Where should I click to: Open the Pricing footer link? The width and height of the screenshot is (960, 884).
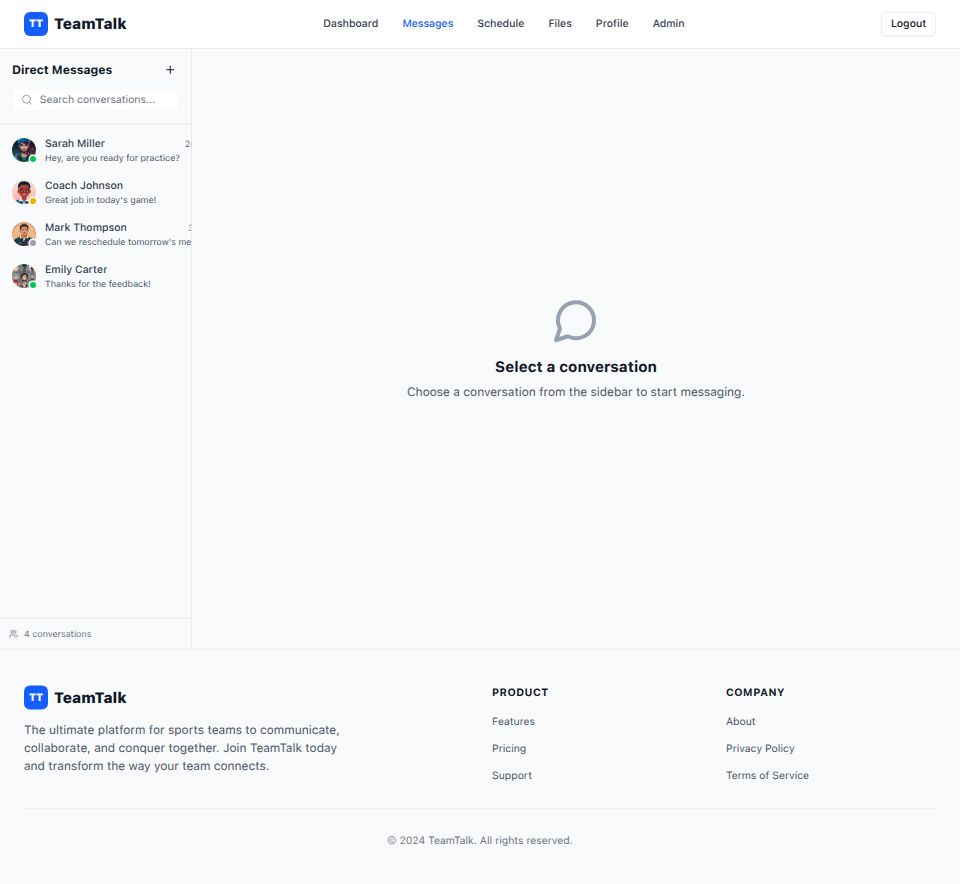(x=508, y=748)
